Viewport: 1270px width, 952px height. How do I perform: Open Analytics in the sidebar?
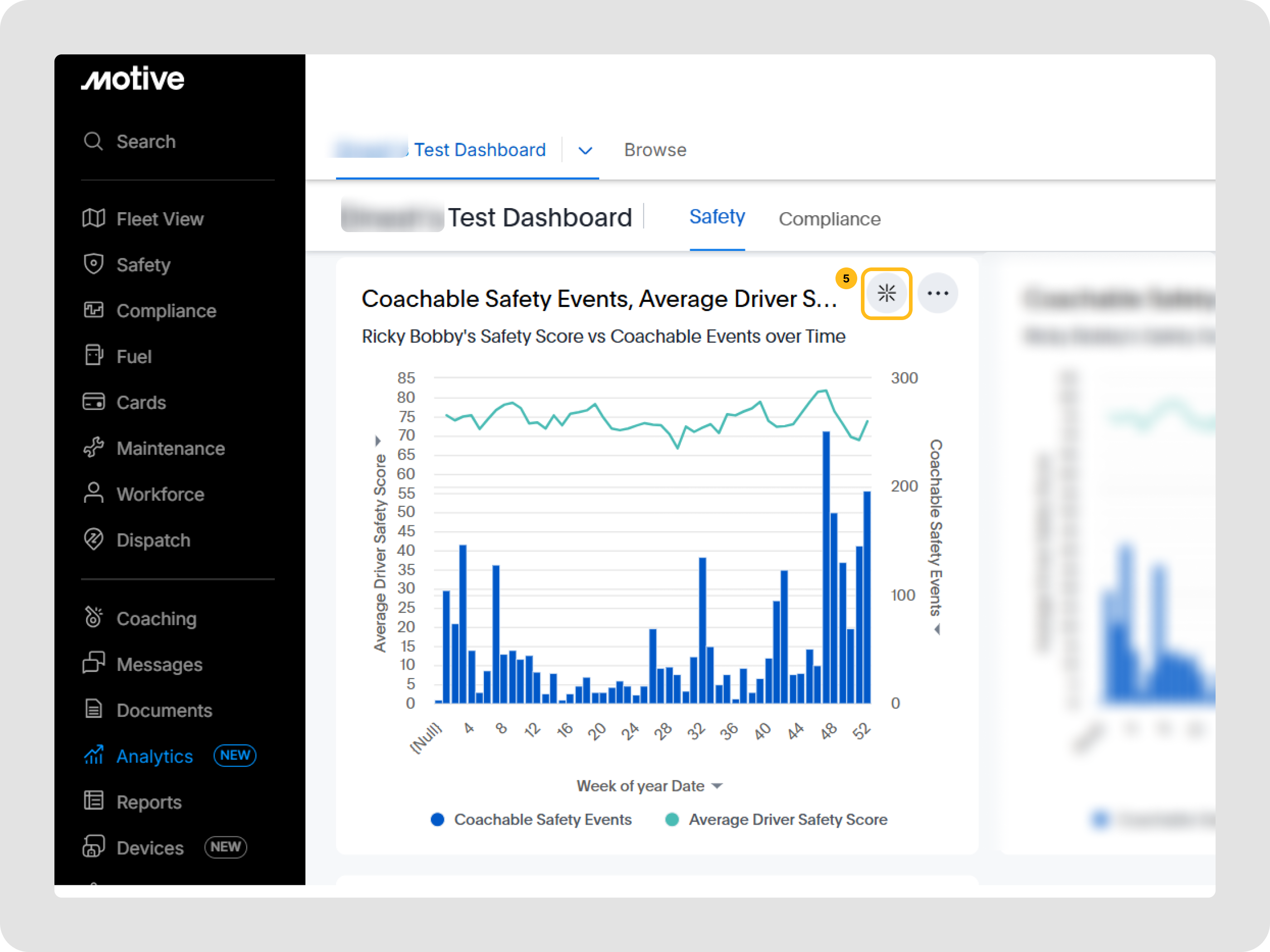[x=155, y=756]
